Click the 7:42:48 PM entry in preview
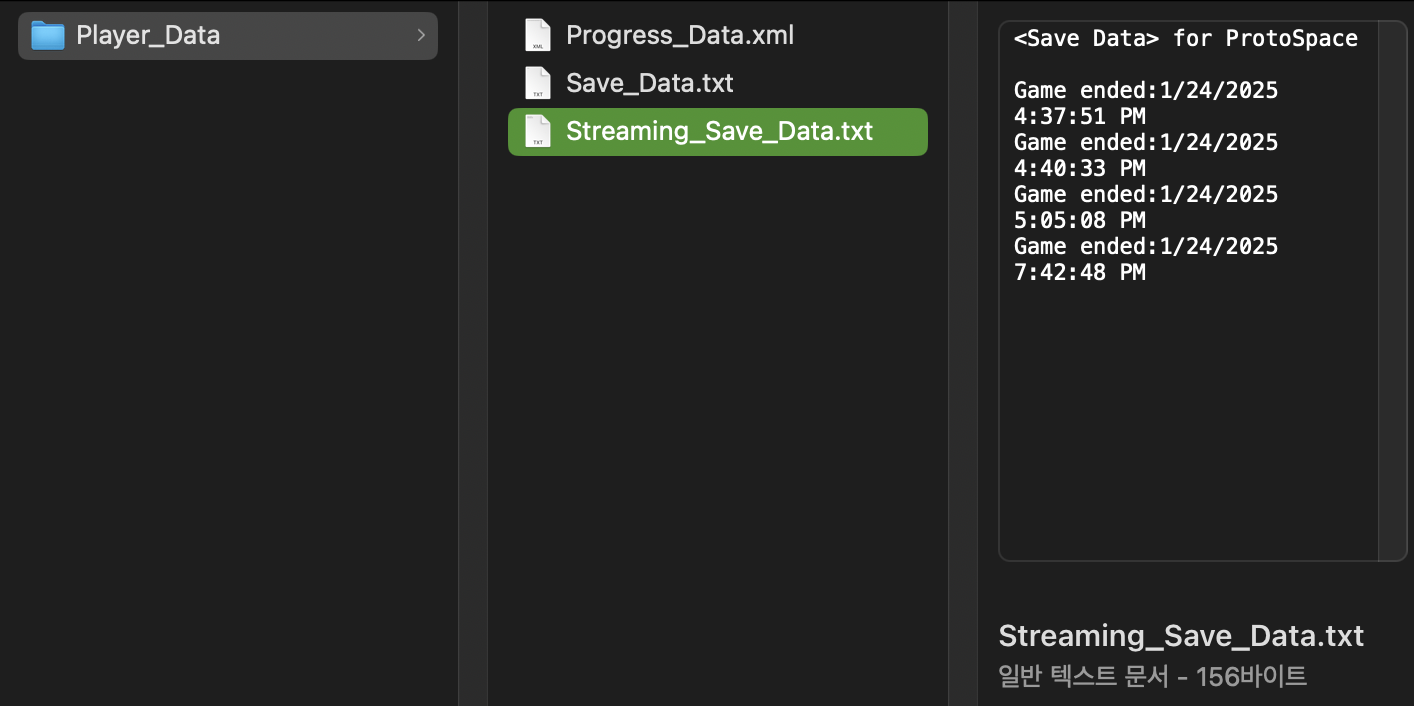Viewport: 1414px width, 706px height. click(1079, 272)
